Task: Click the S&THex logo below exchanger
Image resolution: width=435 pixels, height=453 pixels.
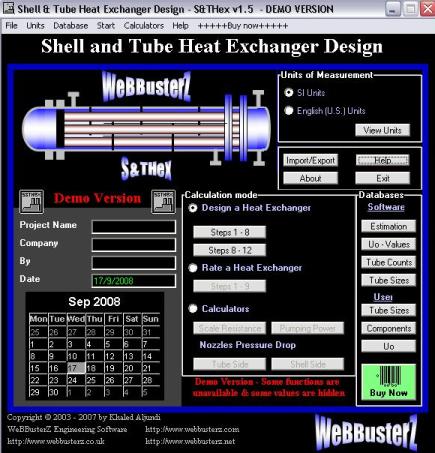Action: [146, 168]
